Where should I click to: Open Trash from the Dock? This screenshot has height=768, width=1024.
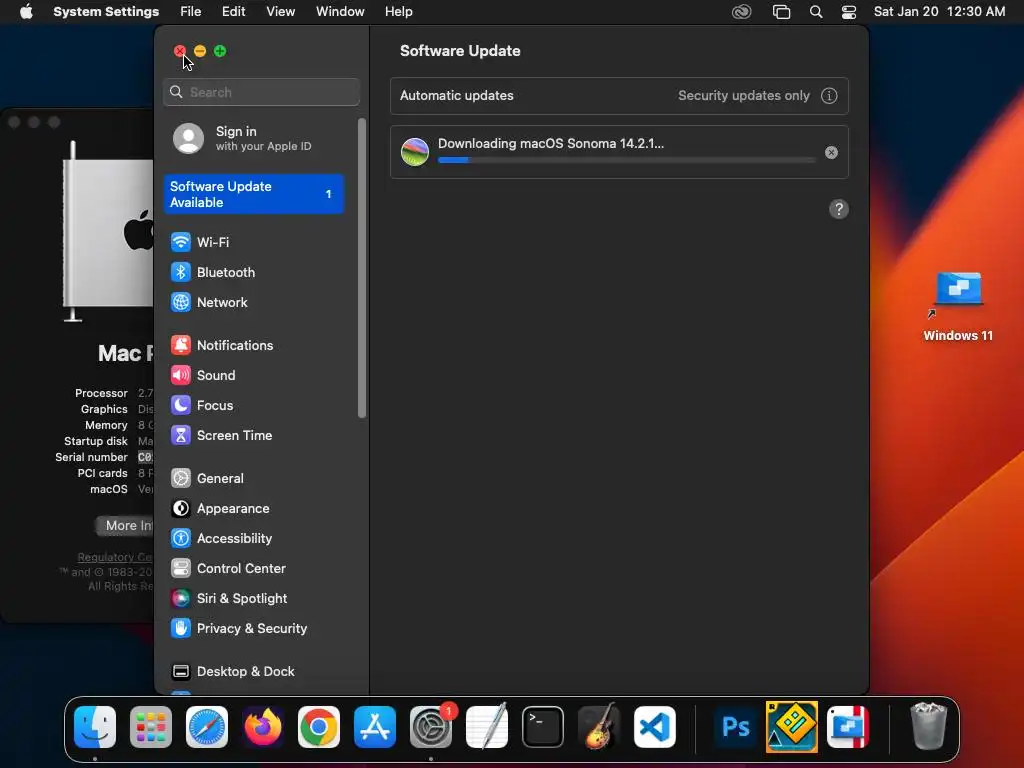coord(928,726)
